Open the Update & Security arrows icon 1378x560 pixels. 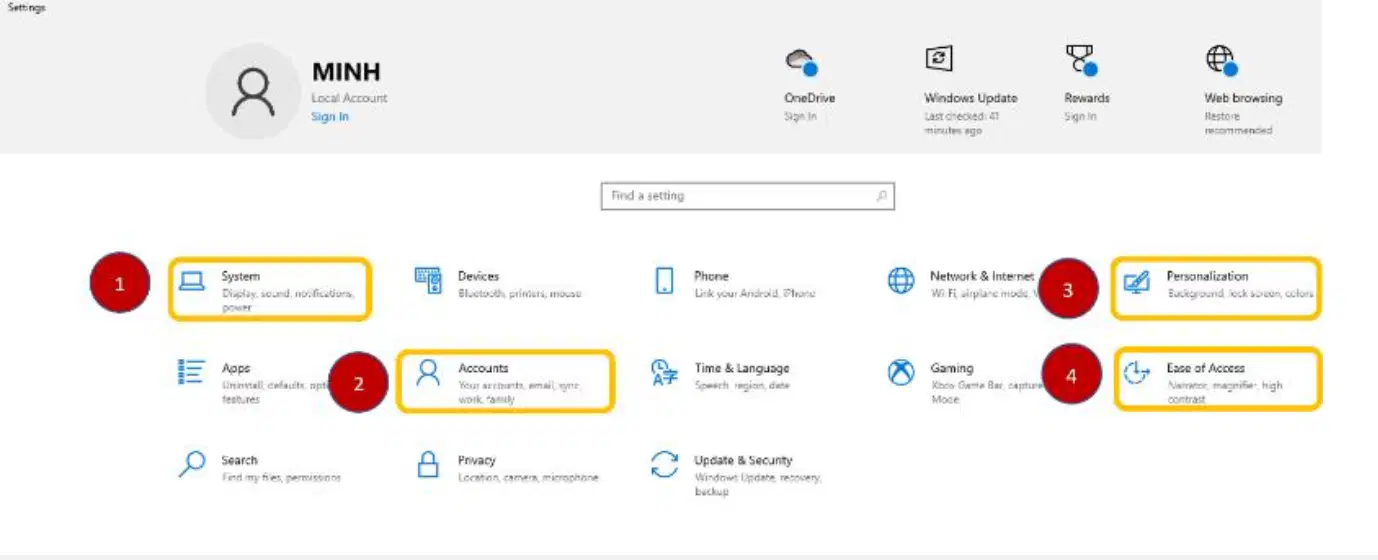pos(664,465)
